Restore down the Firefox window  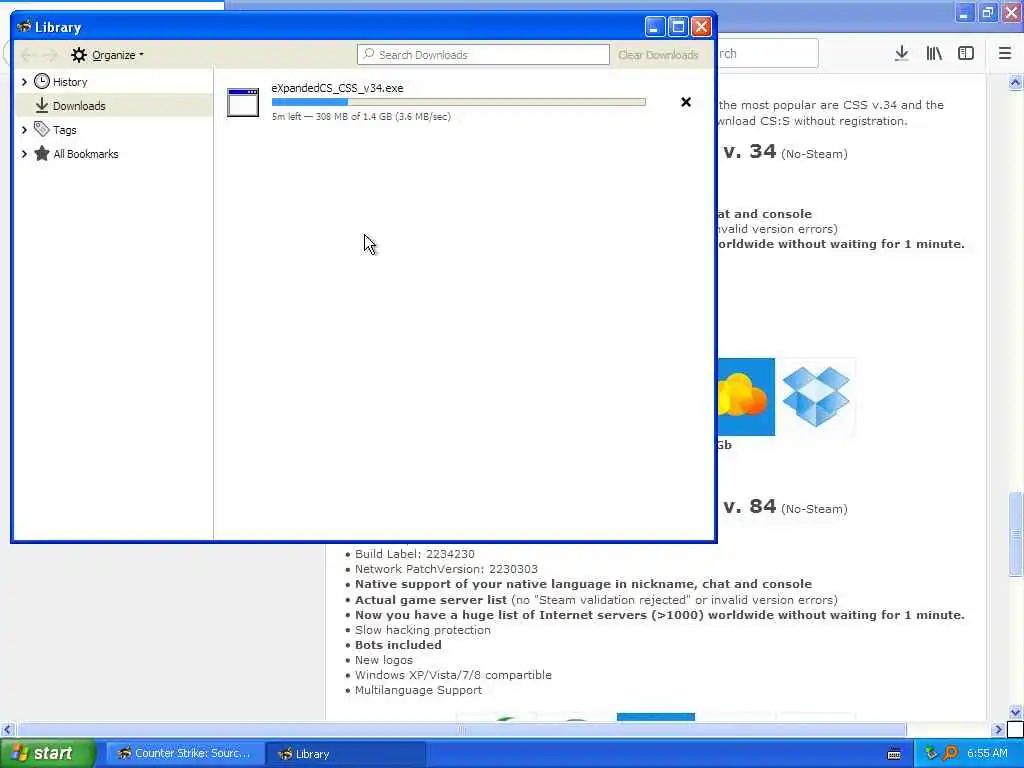987,12
